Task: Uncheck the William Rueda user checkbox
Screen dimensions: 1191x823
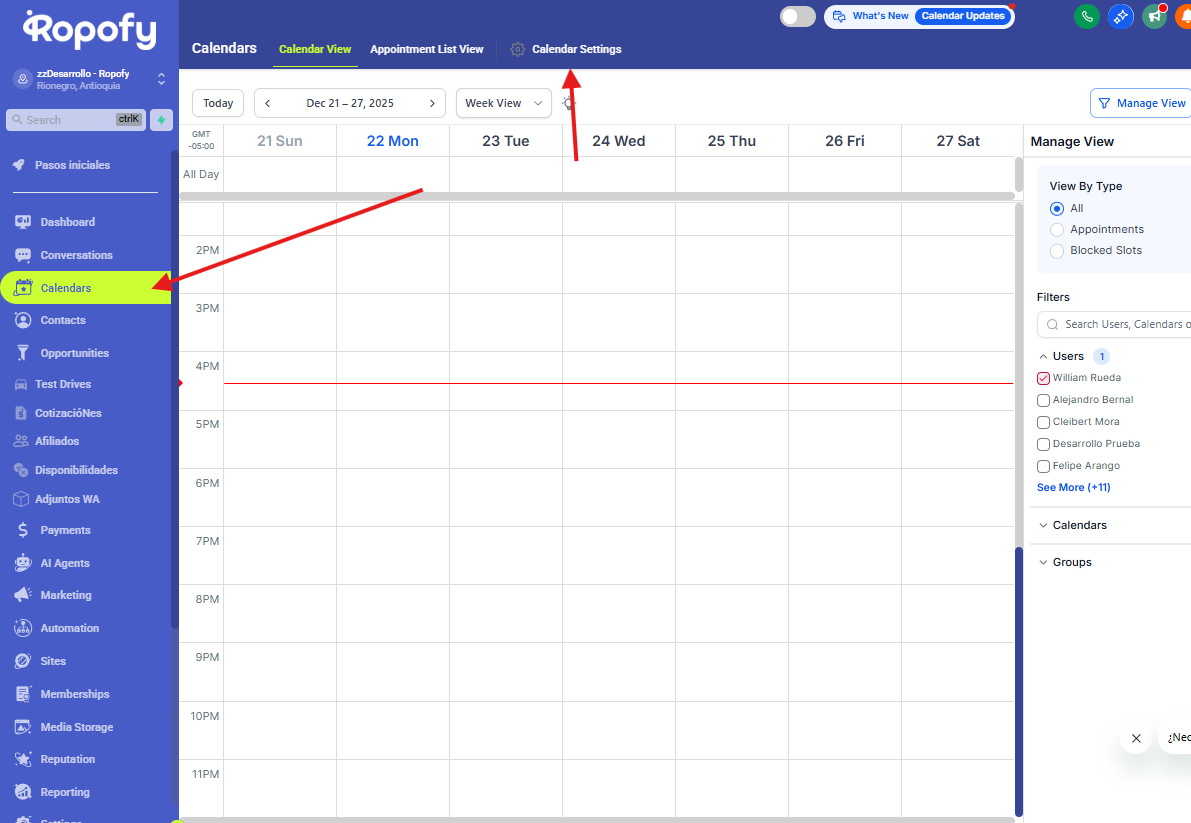Action: pyautogui.click(x=1043, y=378)
